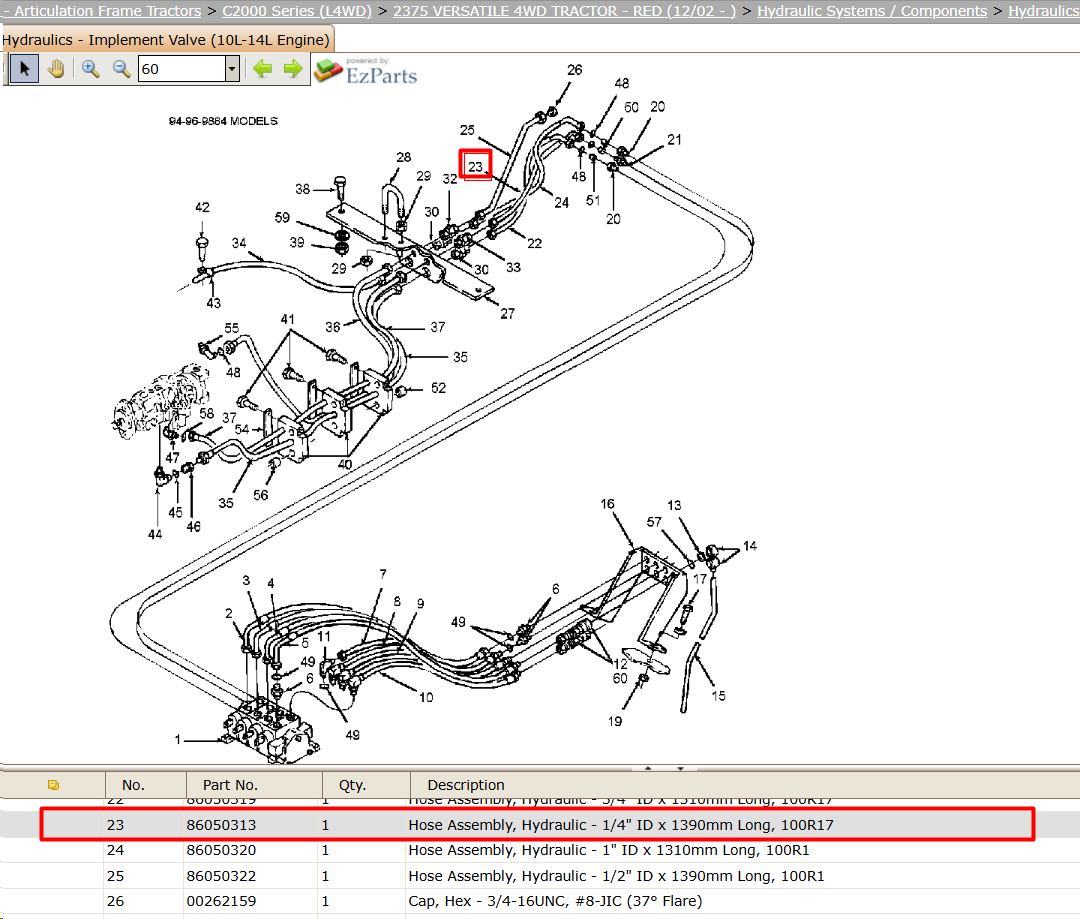
Task: Click callout 52 in the diagram
Action: 438,388
